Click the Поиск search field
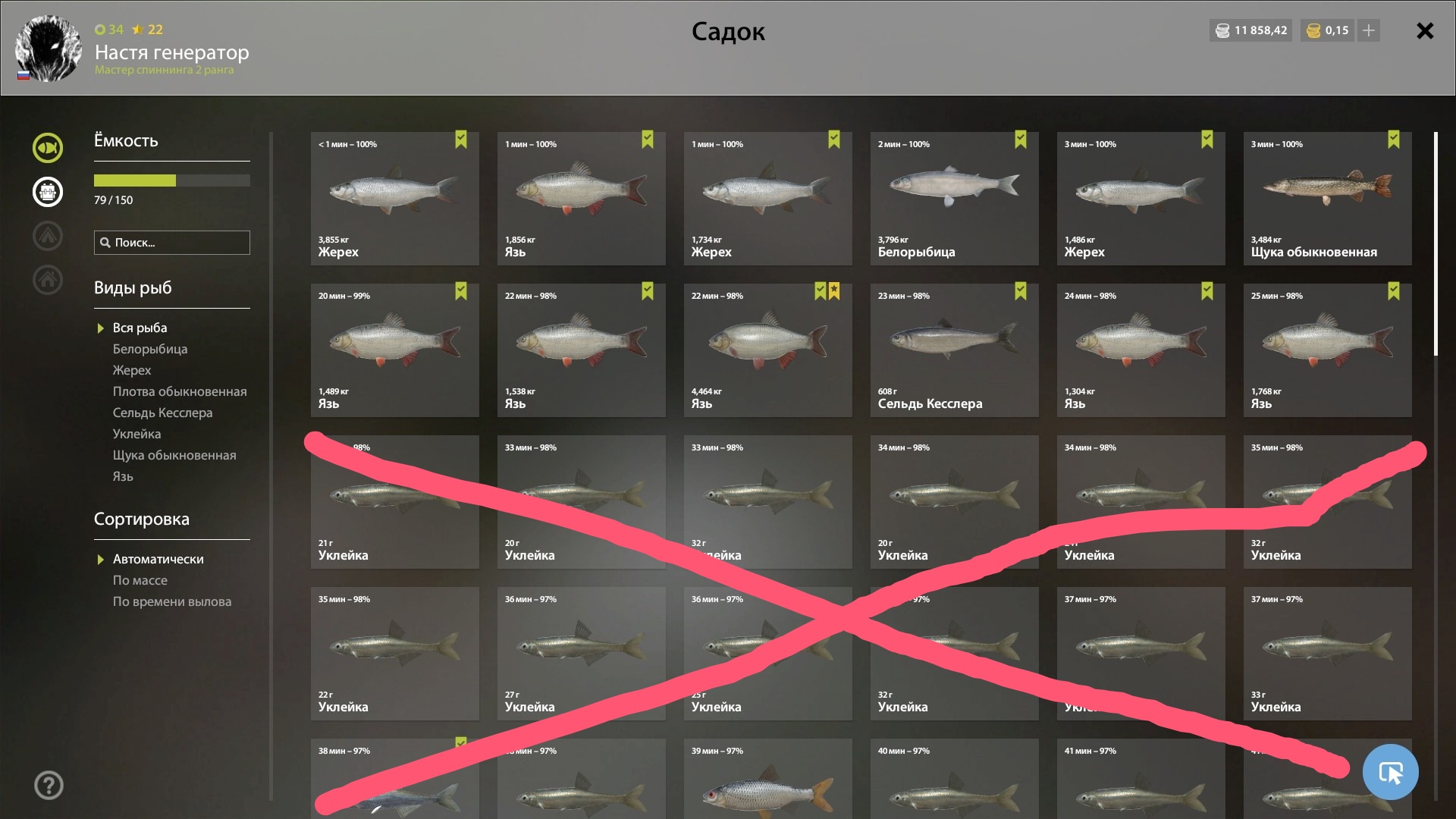 [x=172, y=243]
